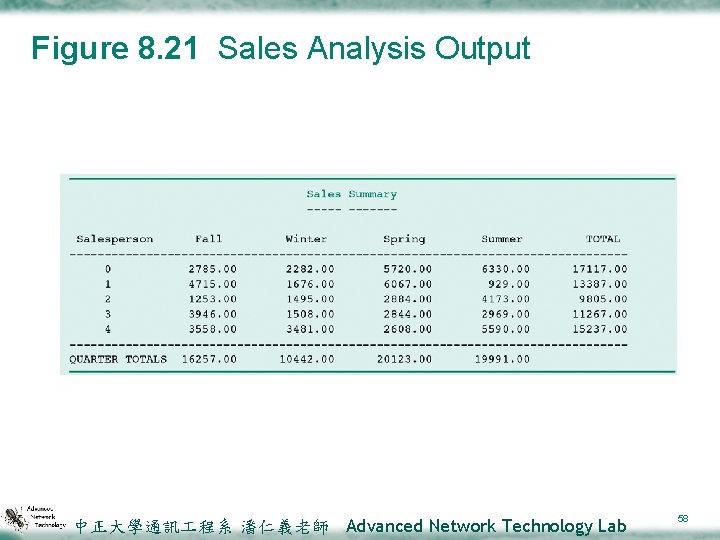
Task: Click the Fall quarter total 16257.00
Action: 209,359
